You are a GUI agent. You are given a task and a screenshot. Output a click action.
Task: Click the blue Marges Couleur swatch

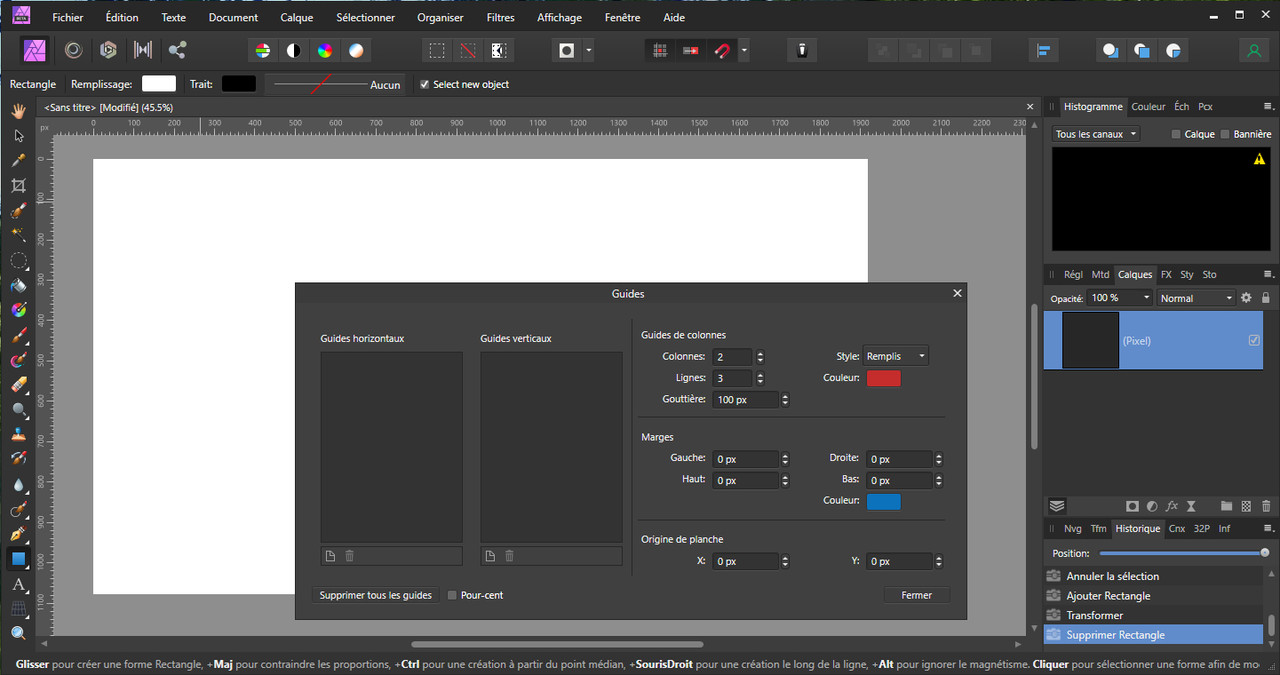coord(883,501)
